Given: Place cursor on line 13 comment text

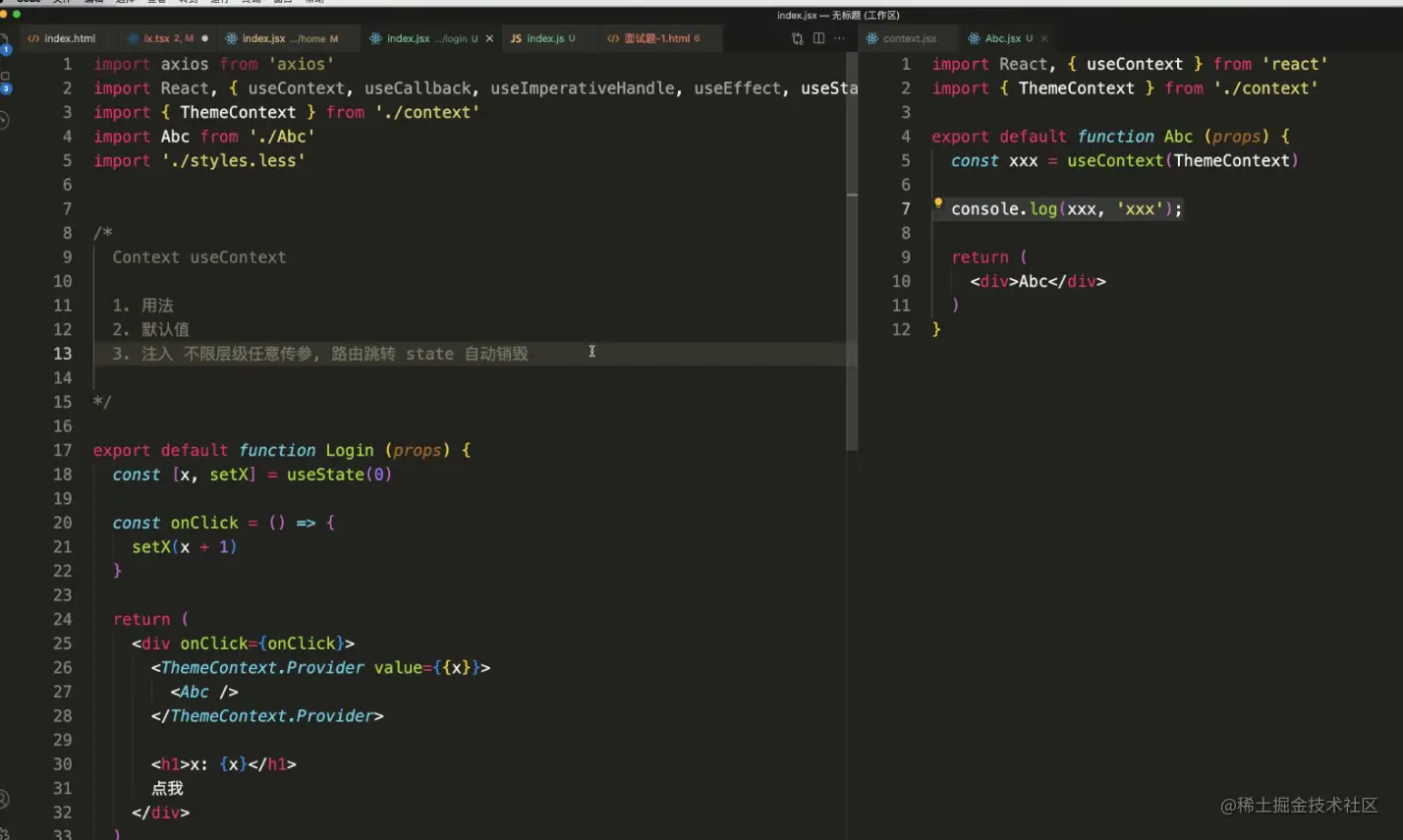Looking at the screenshot, I should (320, 354).
